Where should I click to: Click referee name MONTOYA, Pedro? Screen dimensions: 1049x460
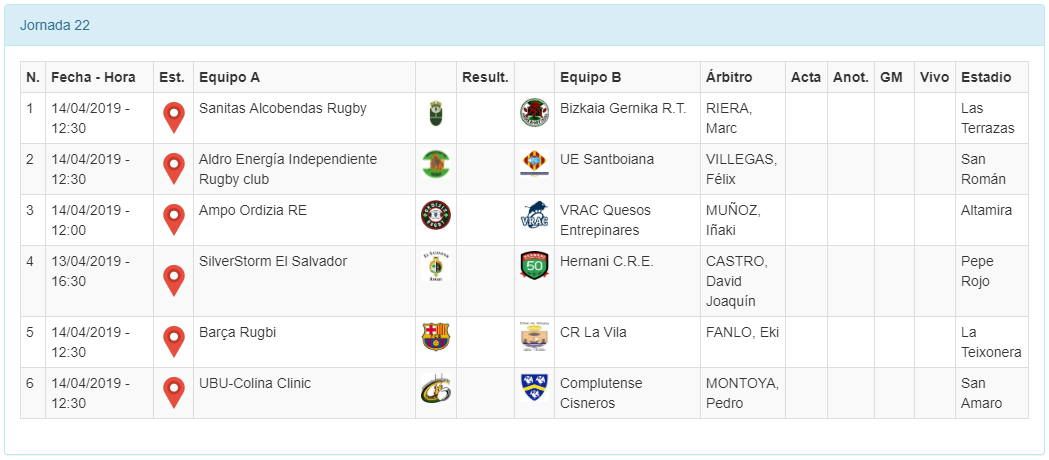(x=742, y=393)
